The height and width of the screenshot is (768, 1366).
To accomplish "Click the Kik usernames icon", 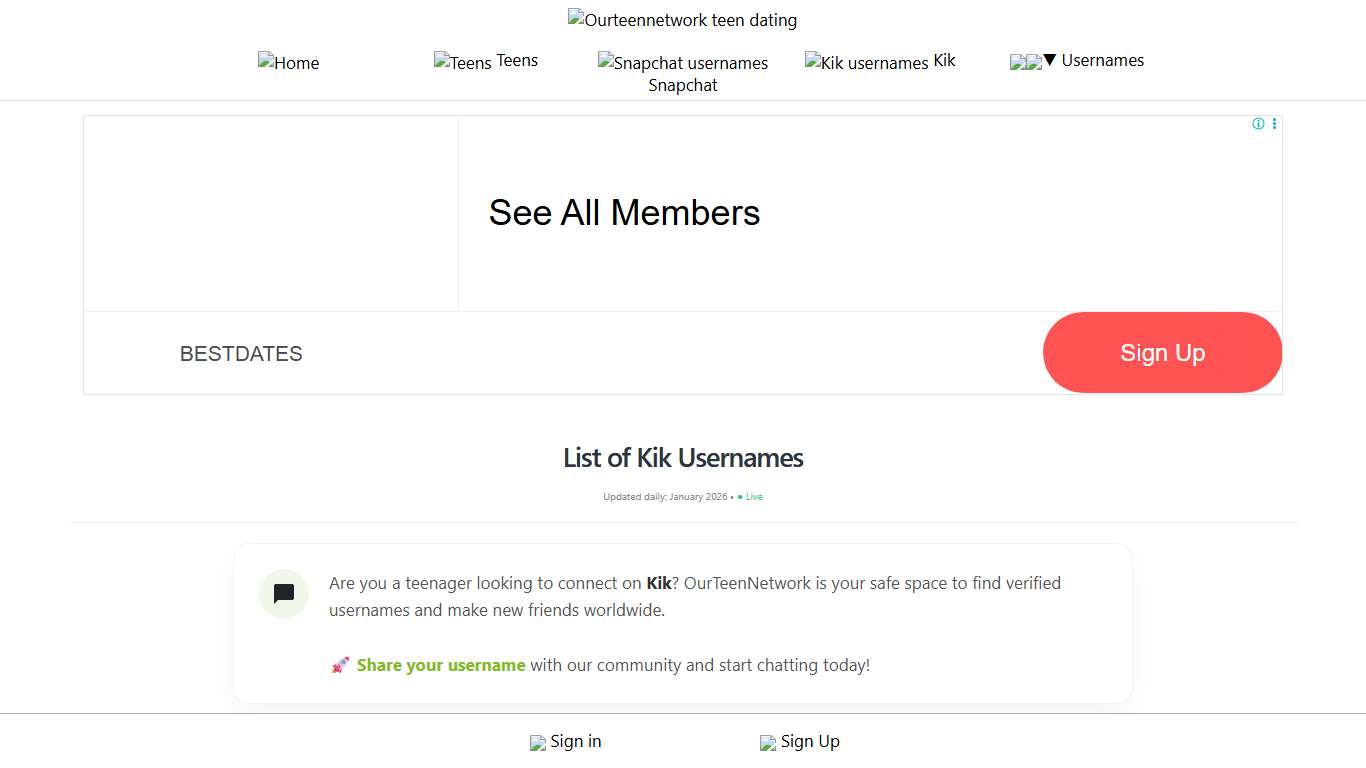I will 812,61.
